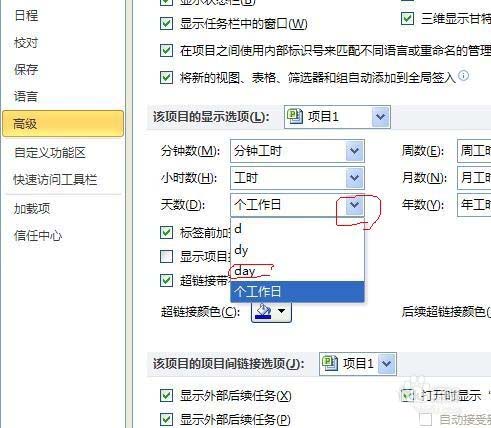Choose the 'd' option in the list
The width and height of the screenshot is (491, 428).
pos(297,229)
